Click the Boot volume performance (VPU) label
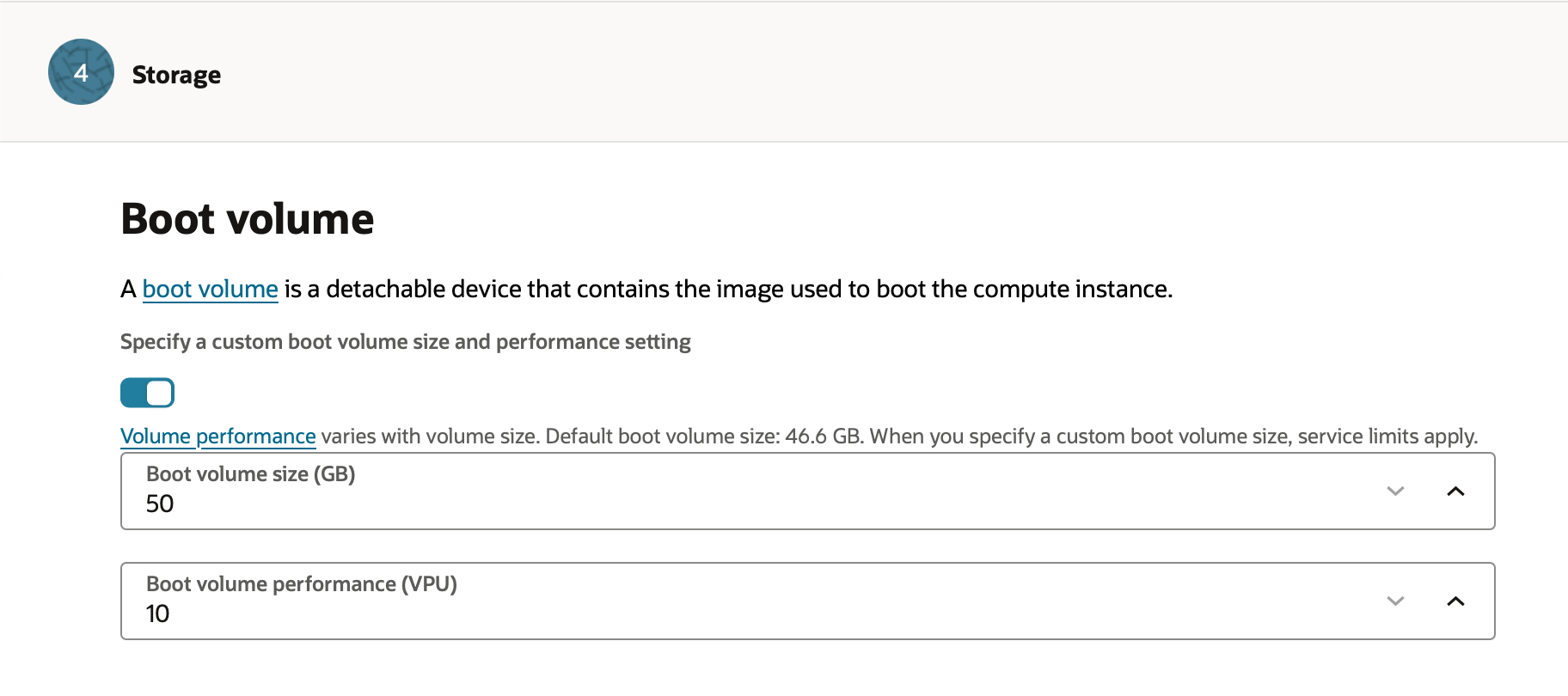Image resolution: width=1568 pixels, height=696 pixels. 301,583
